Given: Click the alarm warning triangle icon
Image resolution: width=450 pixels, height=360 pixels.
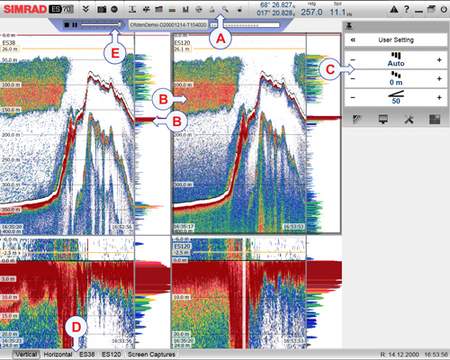Looking at the screenshot, I should click(x=394, y=9).
